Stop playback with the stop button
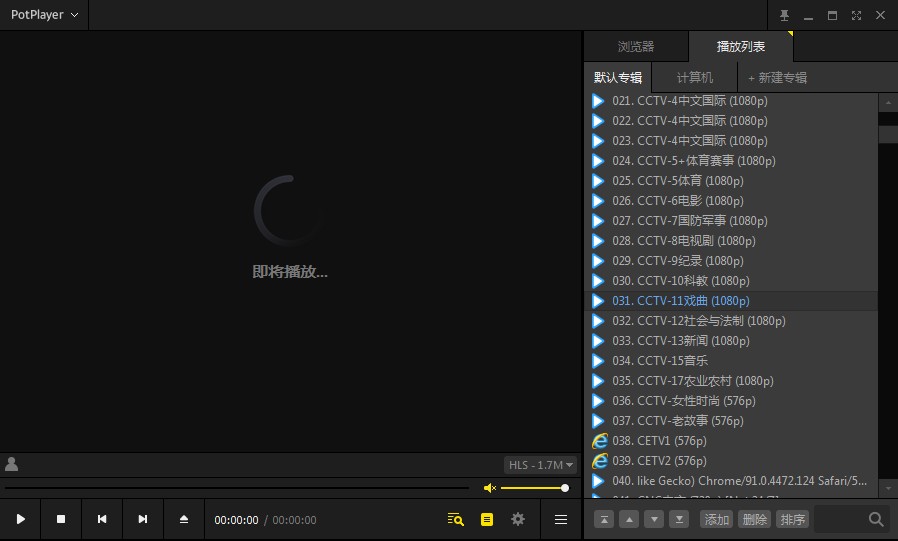 [61, 519]
